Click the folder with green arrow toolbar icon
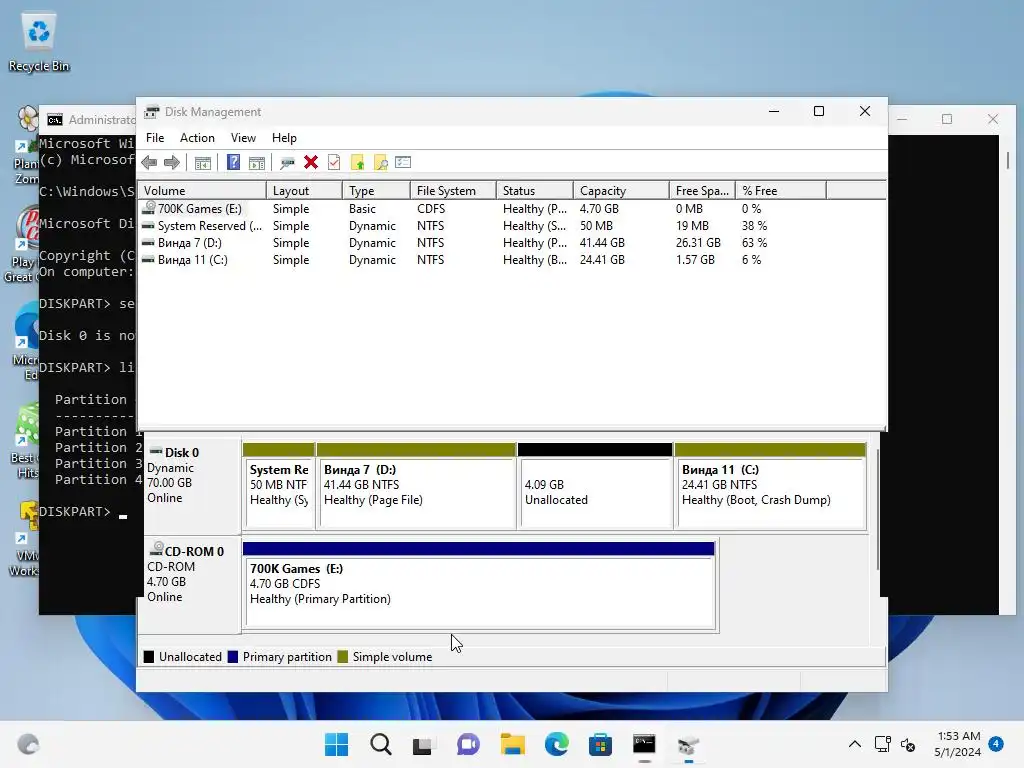Viewport: 1024px width, 768px height. (x=357, y=163)
